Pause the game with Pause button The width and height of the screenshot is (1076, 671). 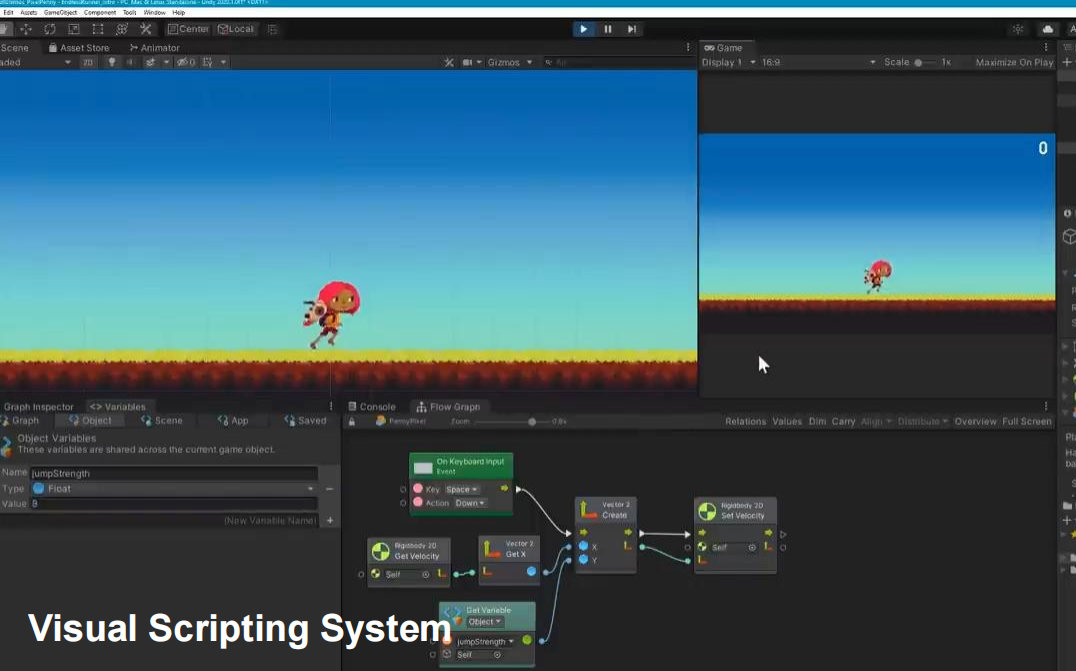click(607, 29)
